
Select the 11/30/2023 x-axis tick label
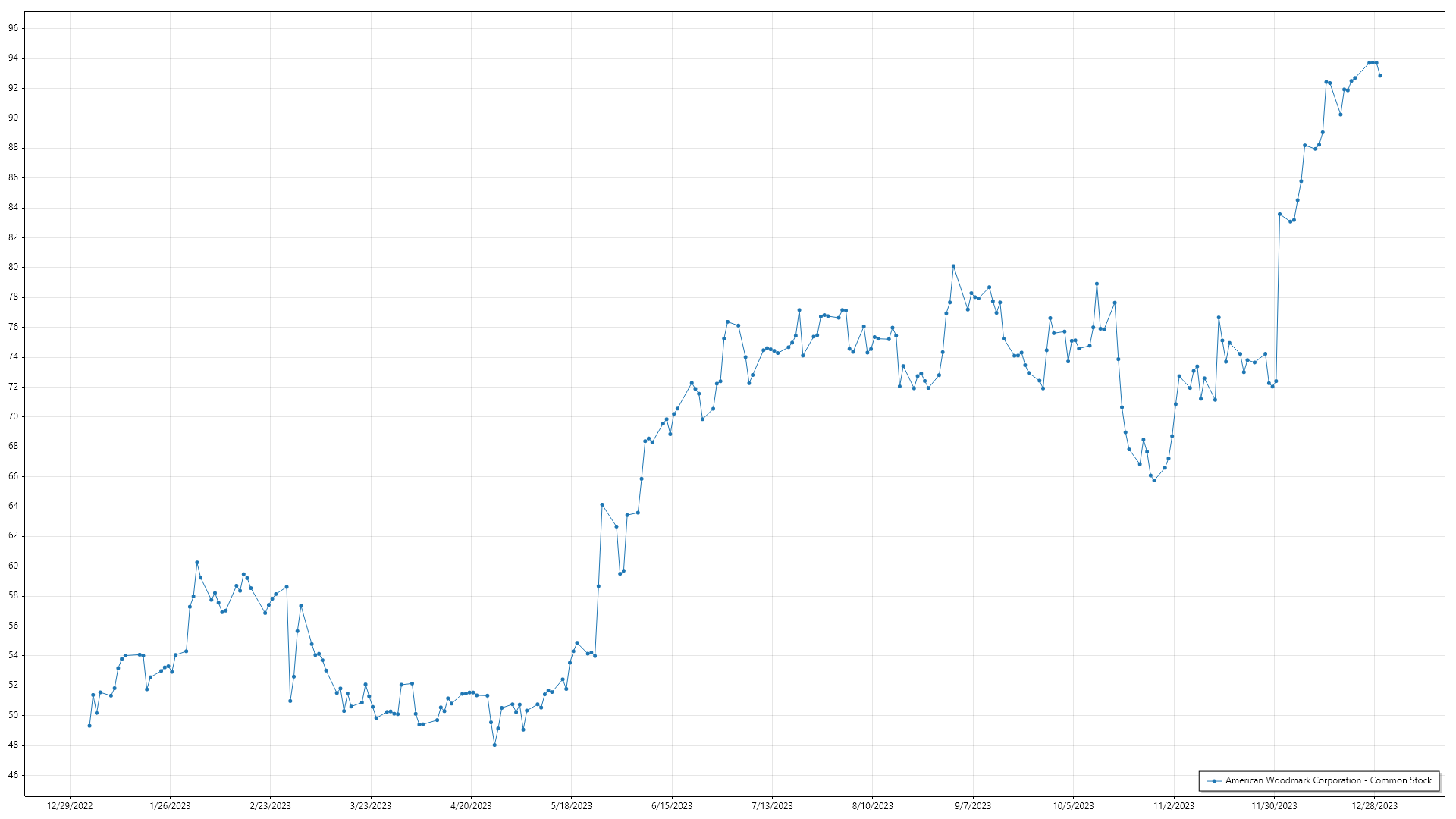1274,806
